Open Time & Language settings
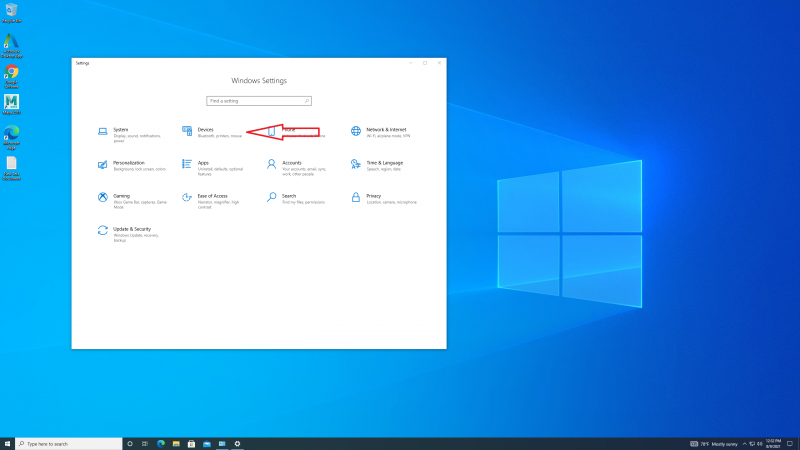The height and width of the screenshot is (450, 800). tap(379, 165)
